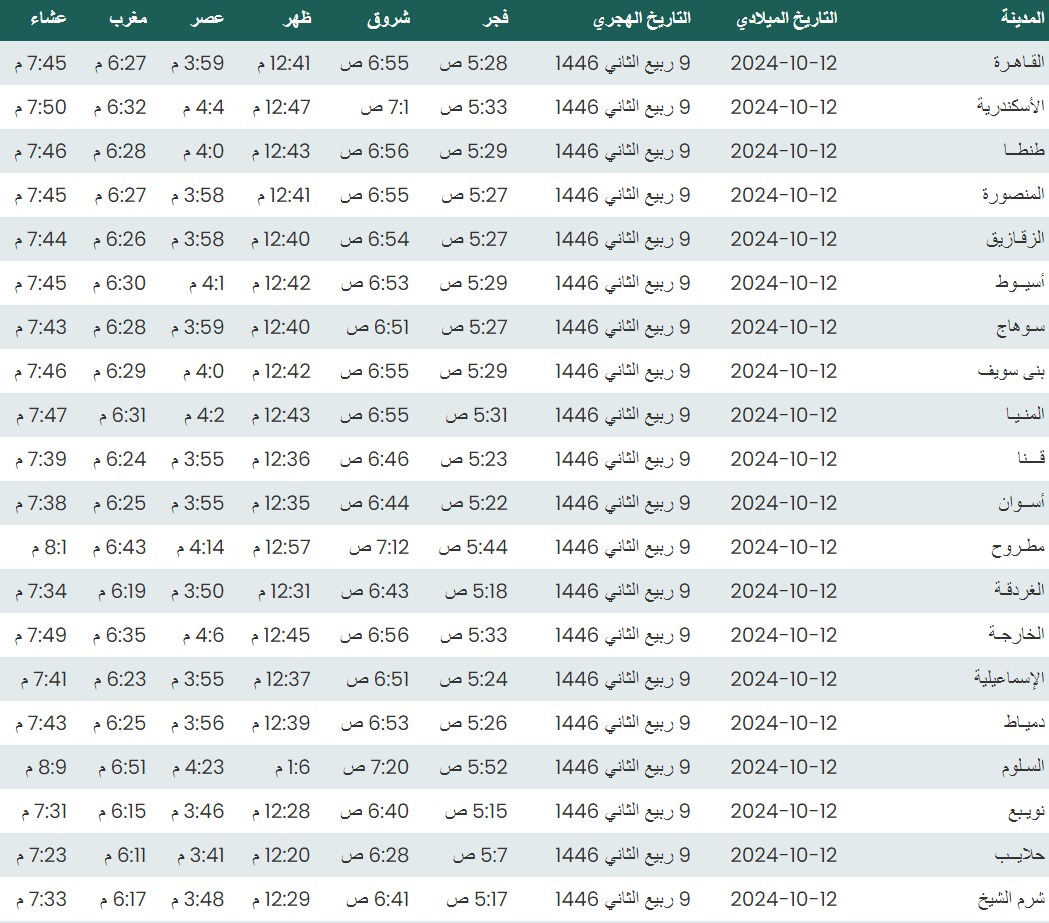
Task: Click the الإسماعيلية city name
Action: click(x=1009, y=679)
